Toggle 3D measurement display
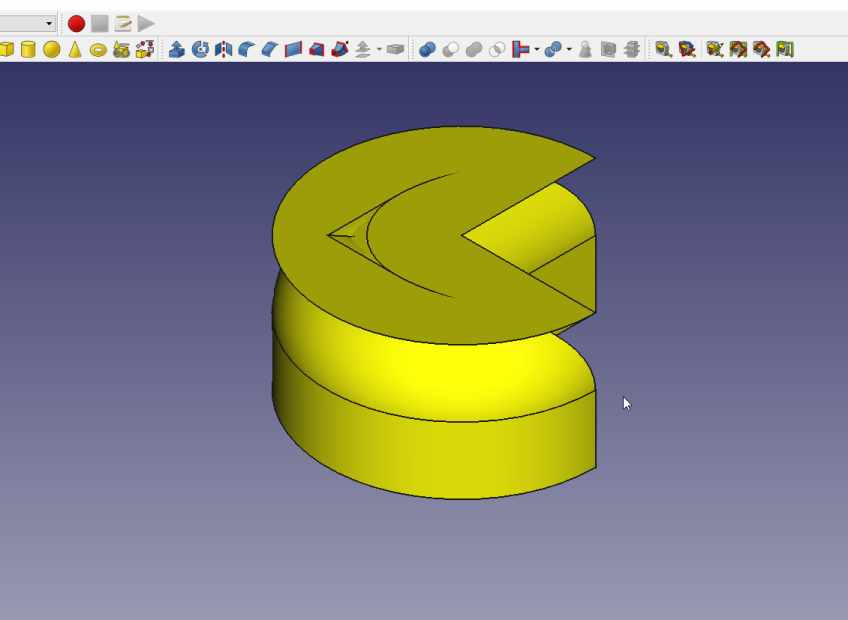The height and width of the screenshot is (620, 848). tap(761, 50)
